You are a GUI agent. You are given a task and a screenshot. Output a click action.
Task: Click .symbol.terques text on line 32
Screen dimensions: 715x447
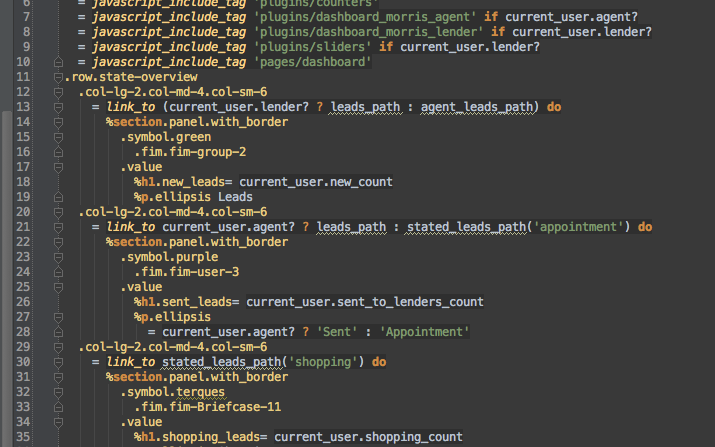point(172,392)
